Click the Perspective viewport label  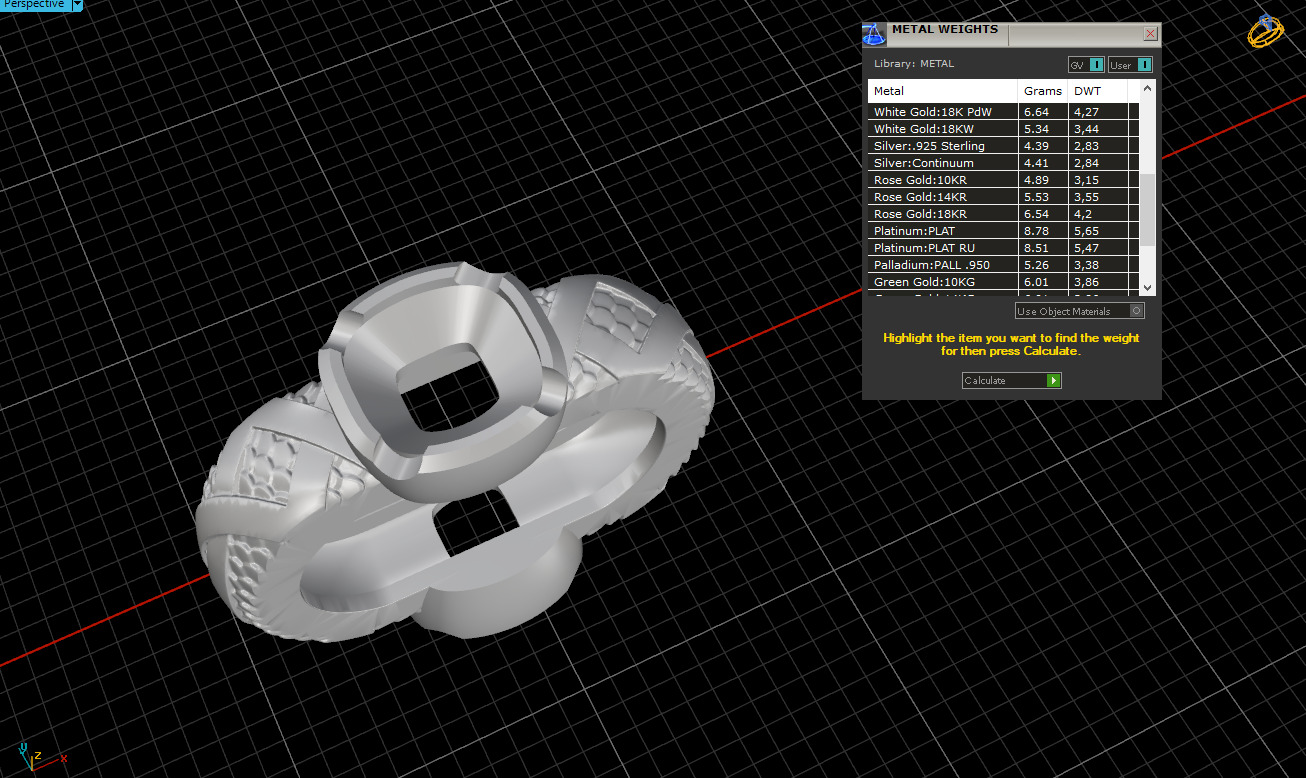pyautogui.click(x=34, y=5)
